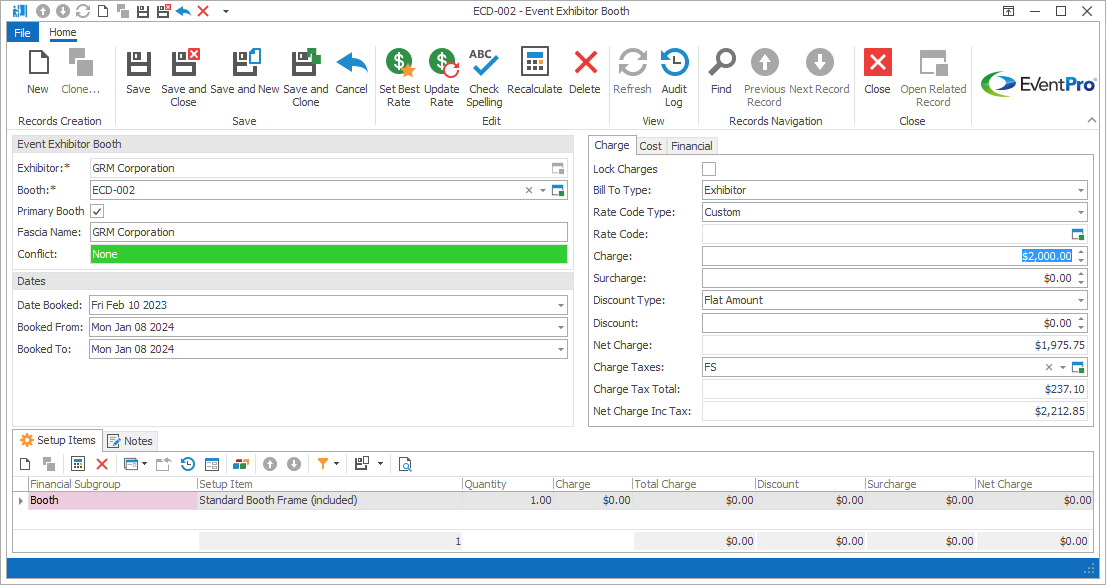Expand the Booth dropdown arrow
1106x585 pixels.
tap(542, 190)
